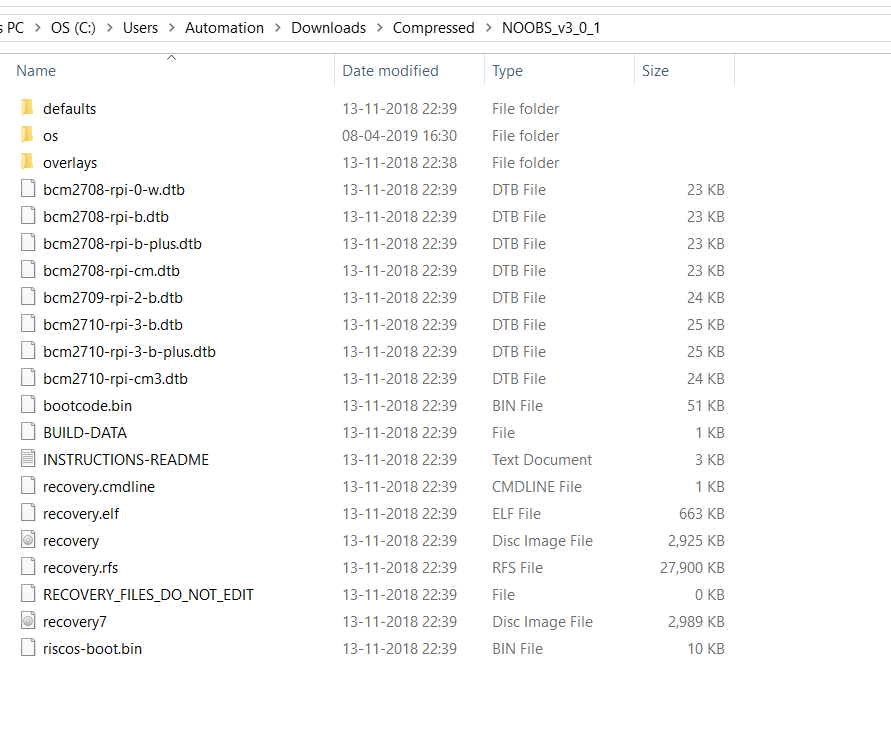Image resolution: width=891 pixels, height=729 pixels.
Task: Click the bootcode.bin file icon
Action: (x=28, y=405)
